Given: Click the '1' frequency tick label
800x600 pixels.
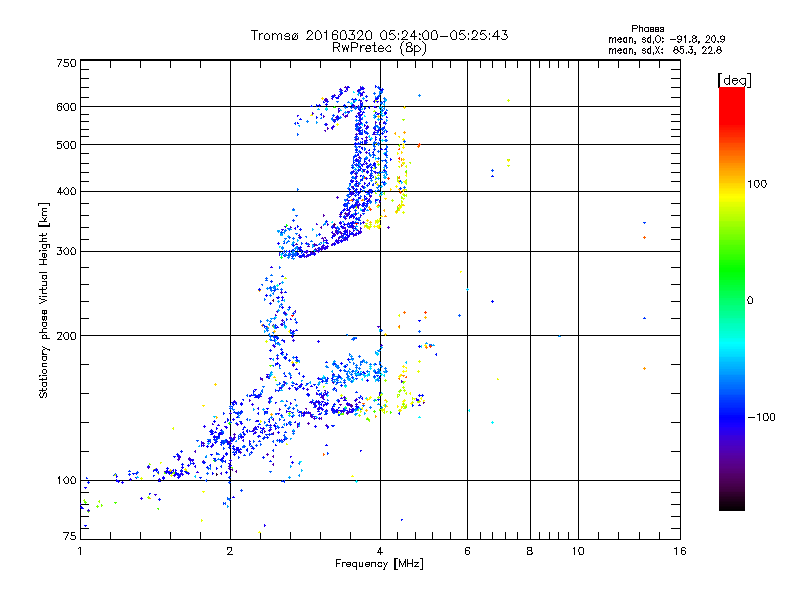Looking at the screenshot, I should 80,551.
